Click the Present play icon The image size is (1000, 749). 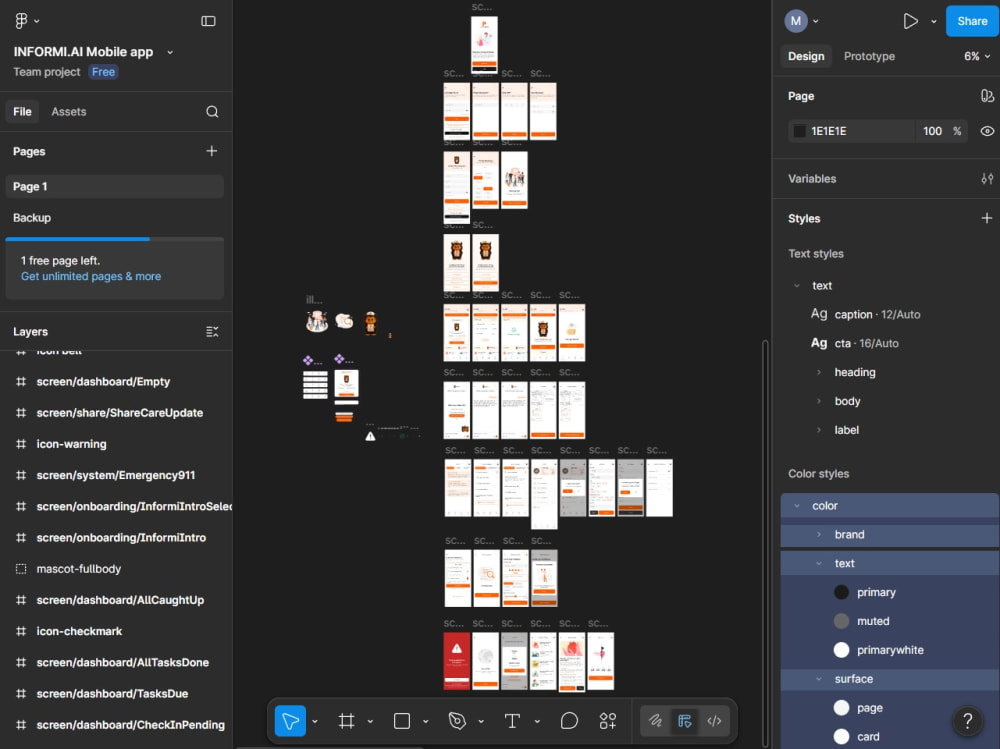910,21
